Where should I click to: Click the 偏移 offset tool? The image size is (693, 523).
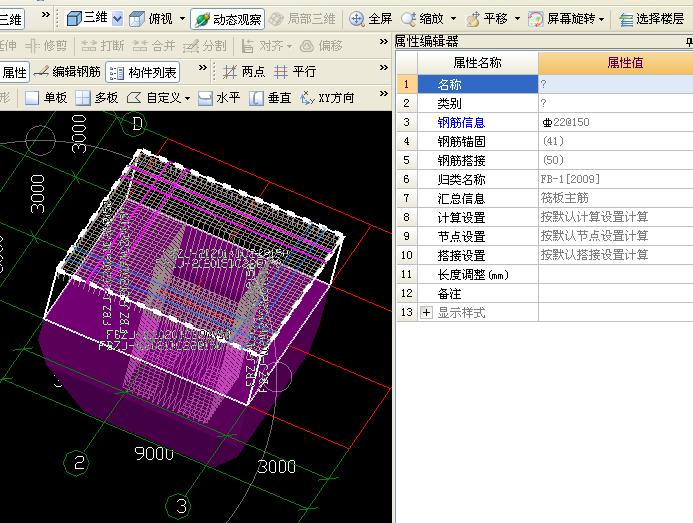321,46
